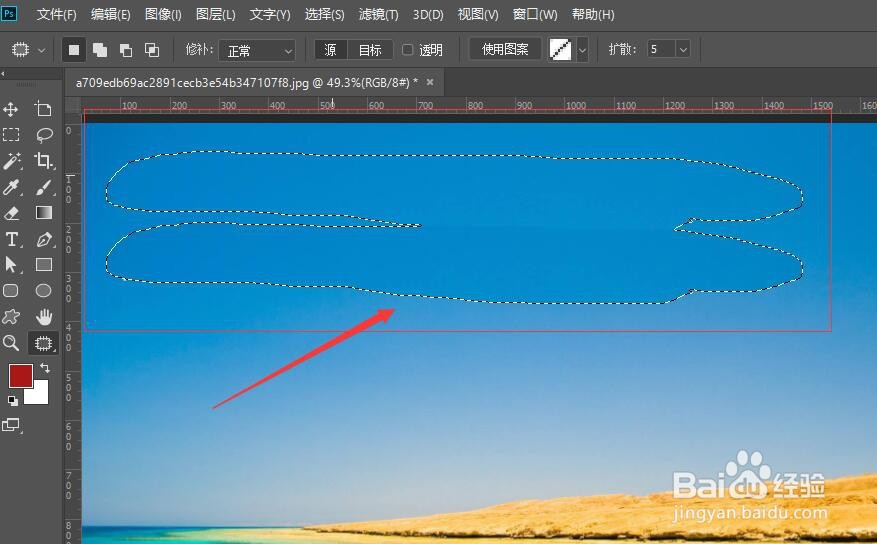Select the Eyedropper tool
Viewport: 877px width, 544px height.
tap(11, 187)
